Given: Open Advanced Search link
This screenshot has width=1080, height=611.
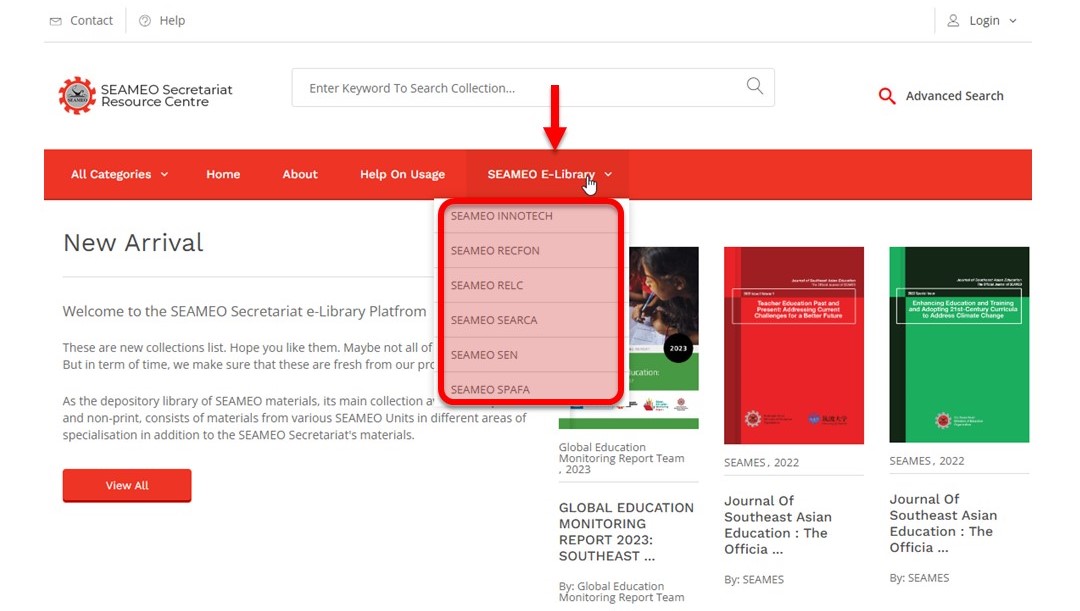Looking at the screenshot, I should 954,96.
